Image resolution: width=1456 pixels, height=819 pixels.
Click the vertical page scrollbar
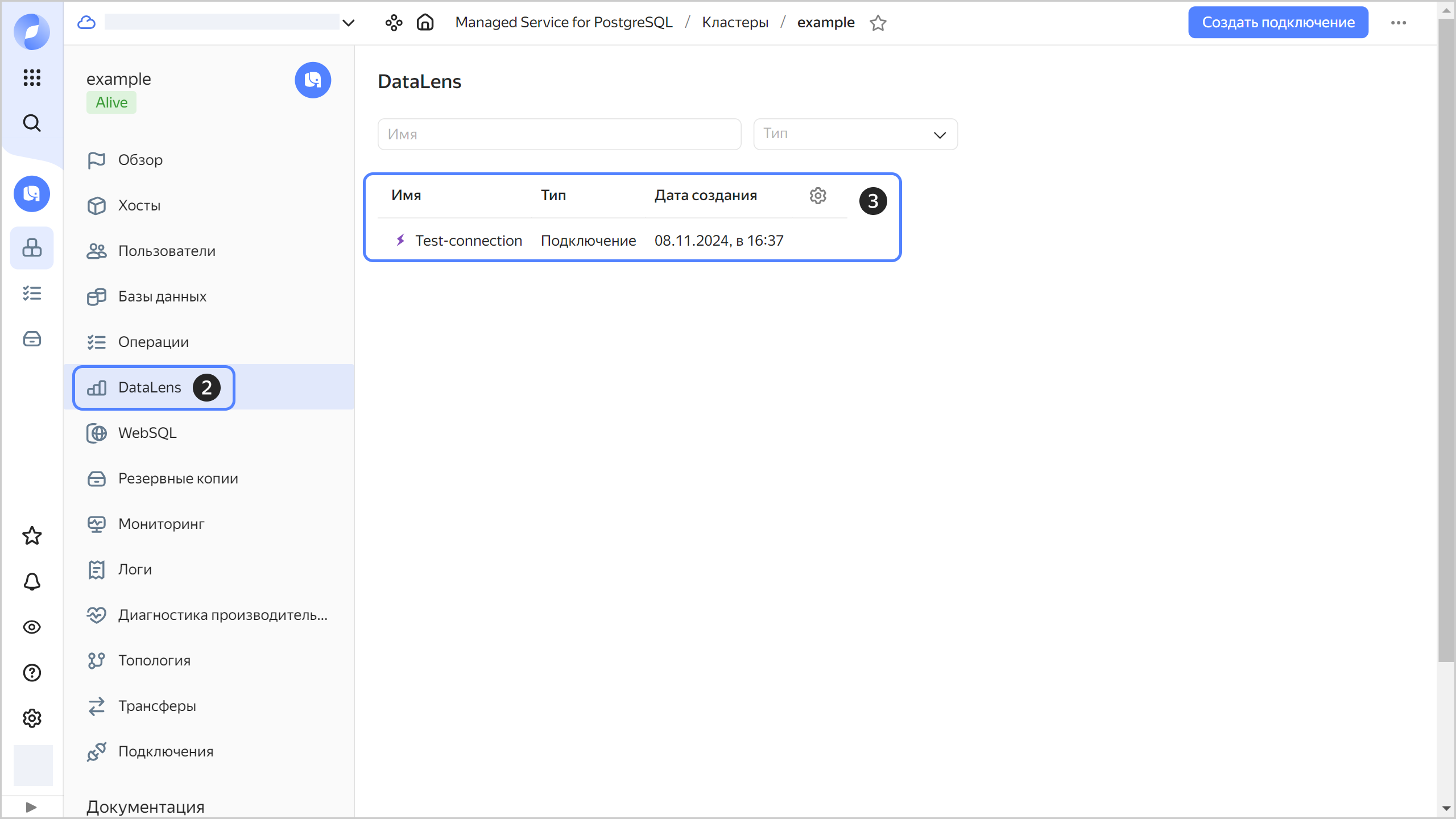coord(1446,341)
